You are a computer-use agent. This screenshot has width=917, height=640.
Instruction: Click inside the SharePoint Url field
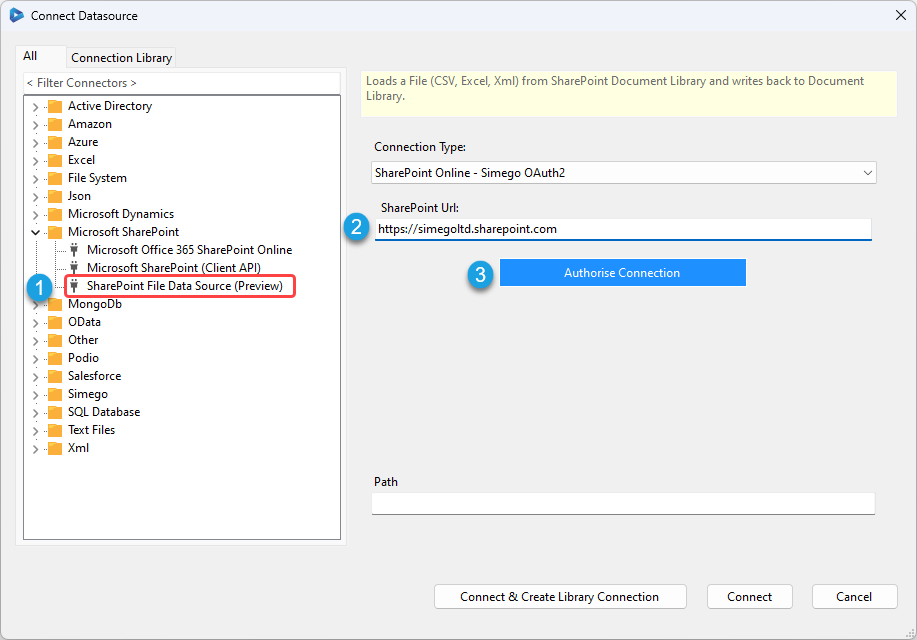622,228
